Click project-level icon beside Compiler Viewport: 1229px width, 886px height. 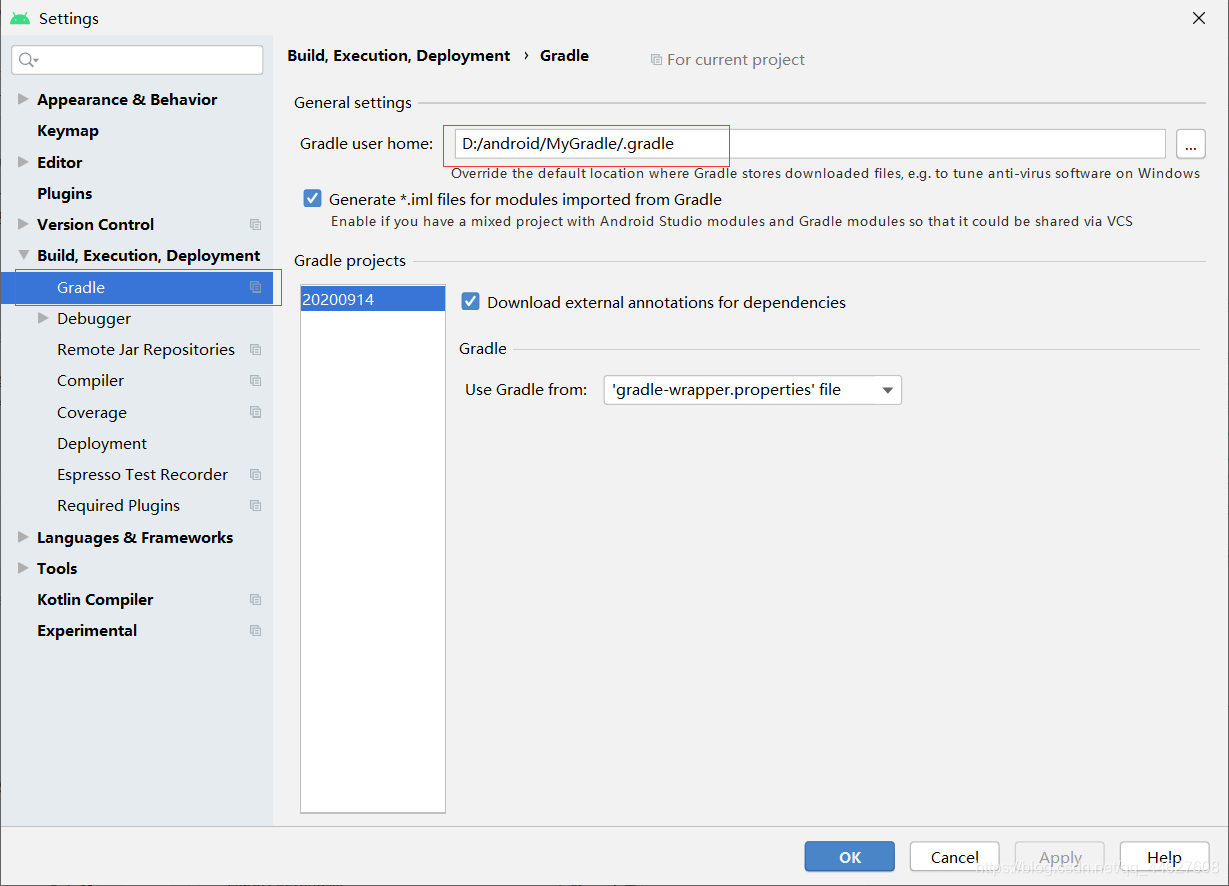pos(255,381)
